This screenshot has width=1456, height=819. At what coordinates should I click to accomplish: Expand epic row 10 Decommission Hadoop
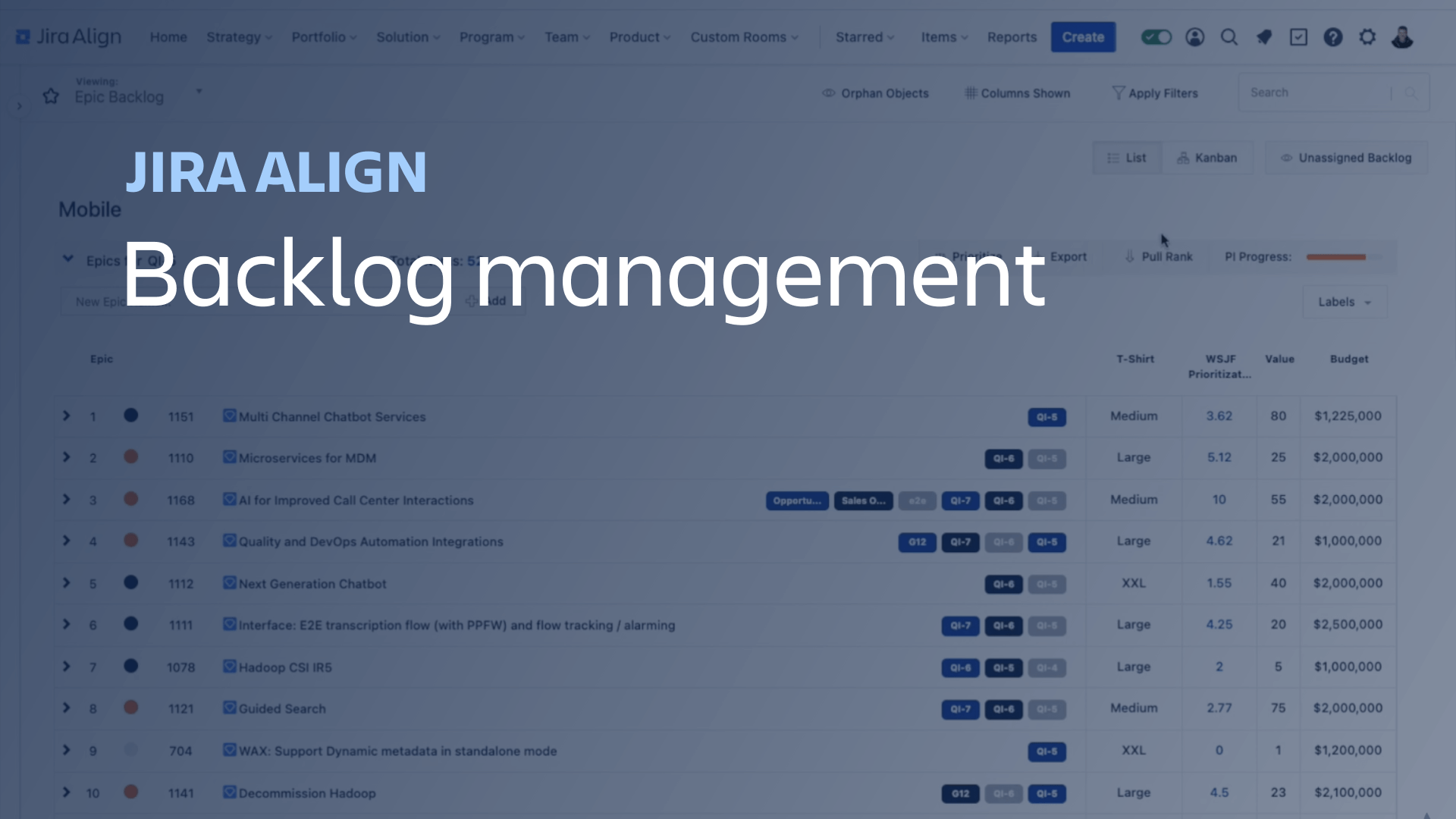(x=65, y=793)
